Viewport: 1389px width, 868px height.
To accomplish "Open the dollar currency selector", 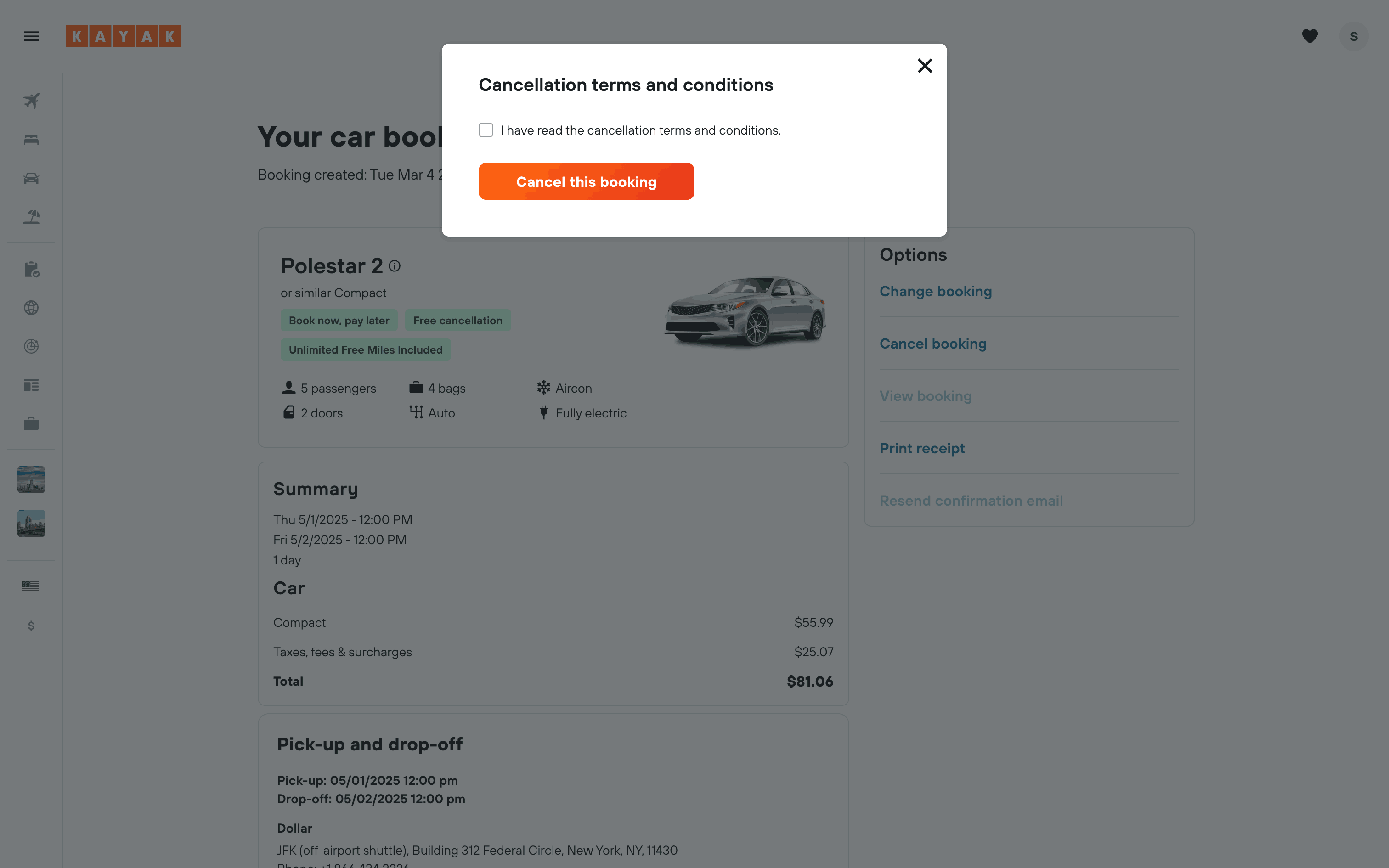I will coord(31,625).
